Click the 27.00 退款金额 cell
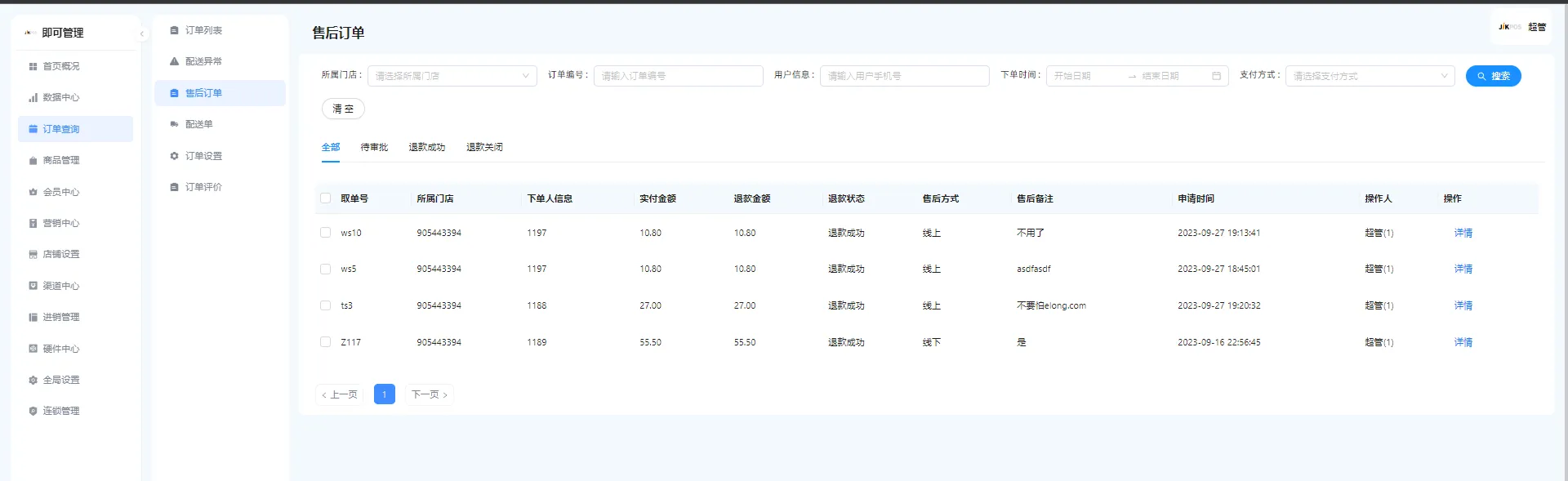This screenshot has width=1568, height=481. pos(745,305)
